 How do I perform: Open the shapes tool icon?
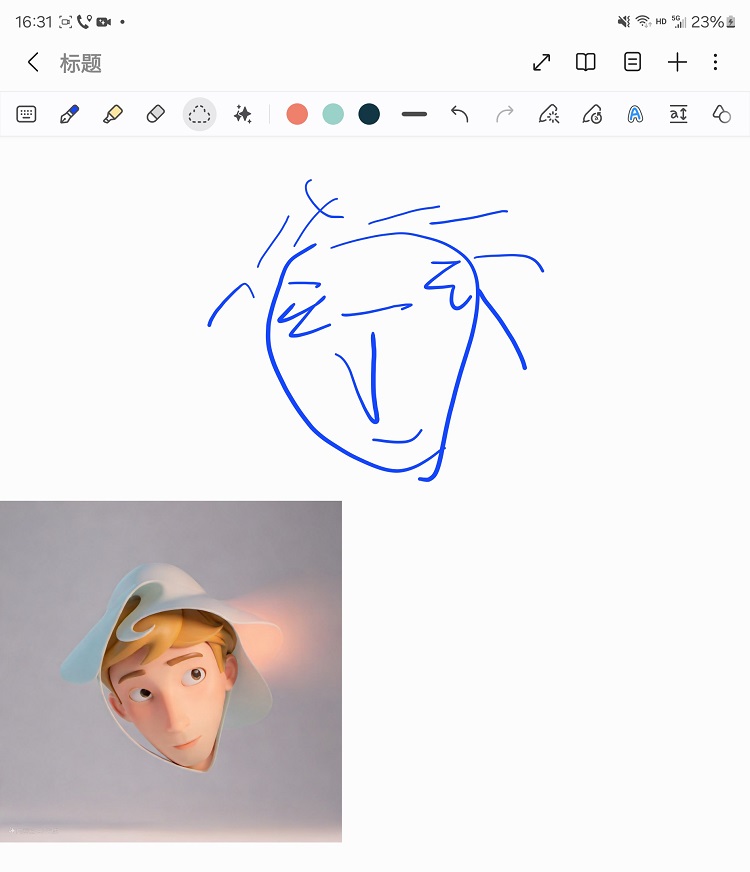722,114
